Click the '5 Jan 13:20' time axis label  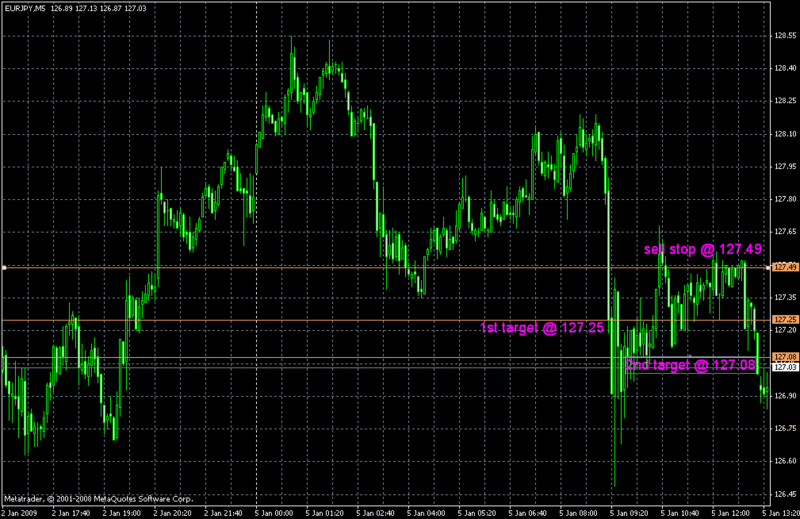(781, 513)
